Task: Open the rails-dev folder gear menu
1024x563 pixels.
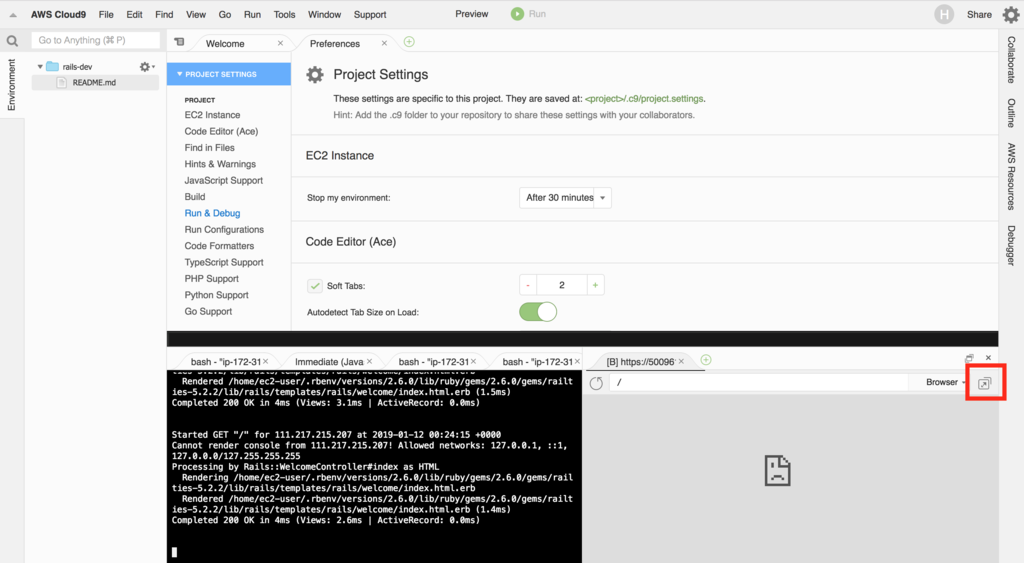Action: [146, 67]
